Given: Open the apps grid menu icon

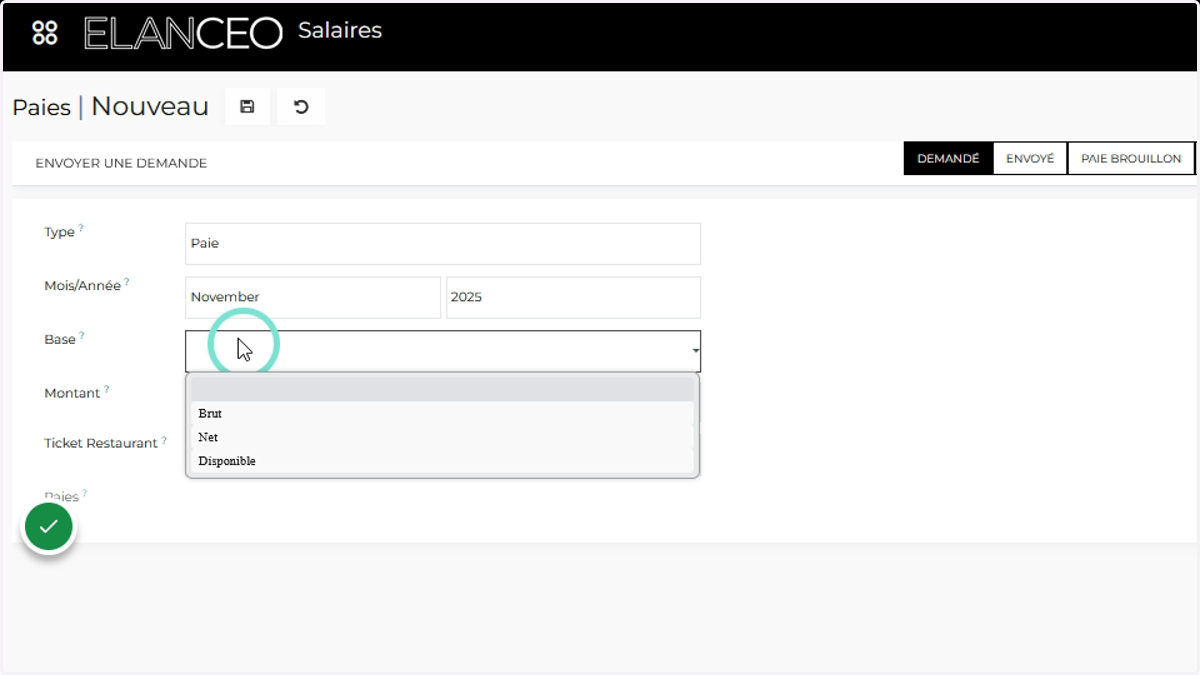Looking at the screenshot, I should click(x=45, y=33).
